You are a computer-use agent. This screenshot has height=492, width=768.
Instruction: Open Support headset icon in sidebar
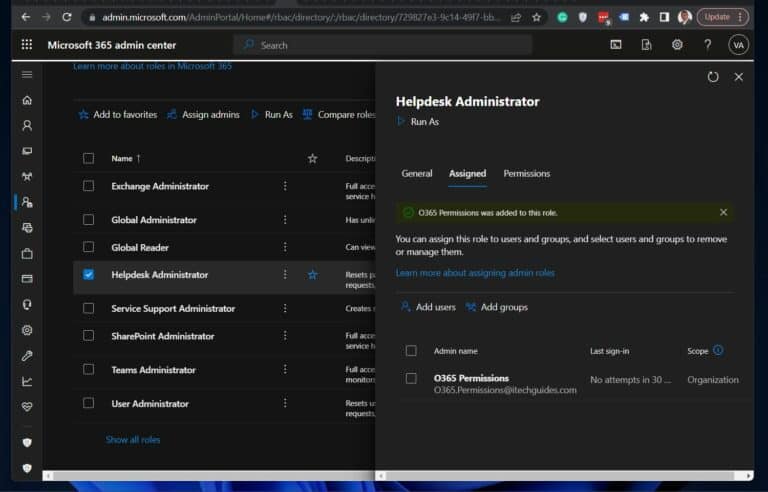point(27,304)
